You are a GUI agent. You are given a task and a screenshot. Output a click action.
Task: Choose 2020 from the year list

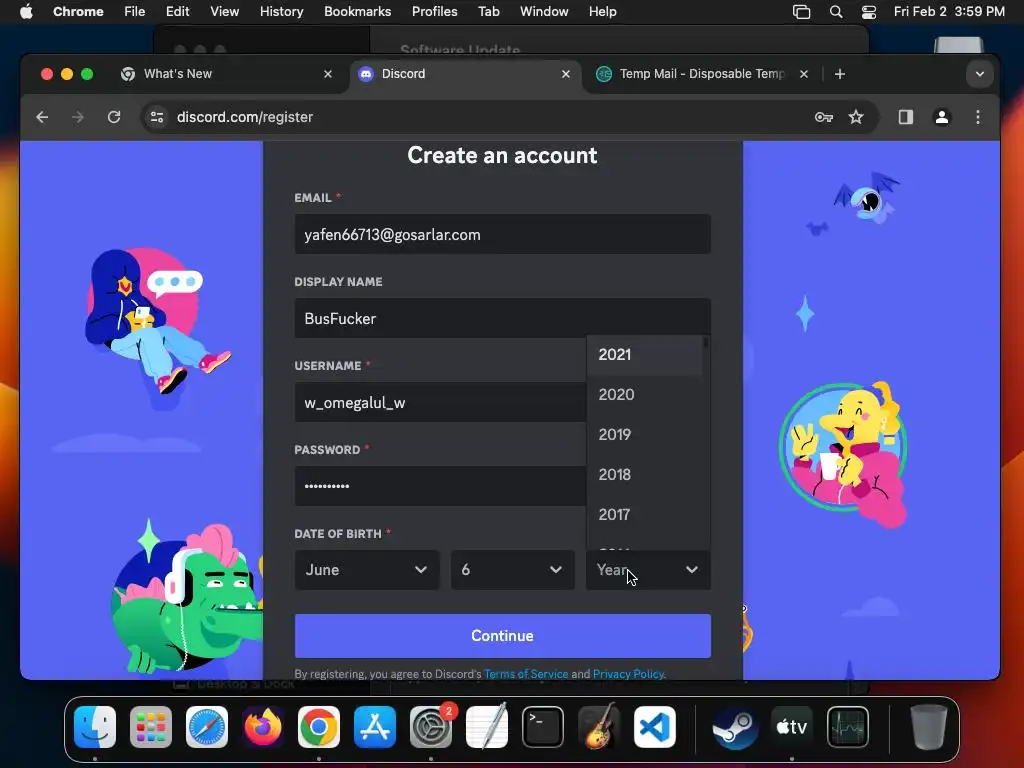tap(645, 394)
